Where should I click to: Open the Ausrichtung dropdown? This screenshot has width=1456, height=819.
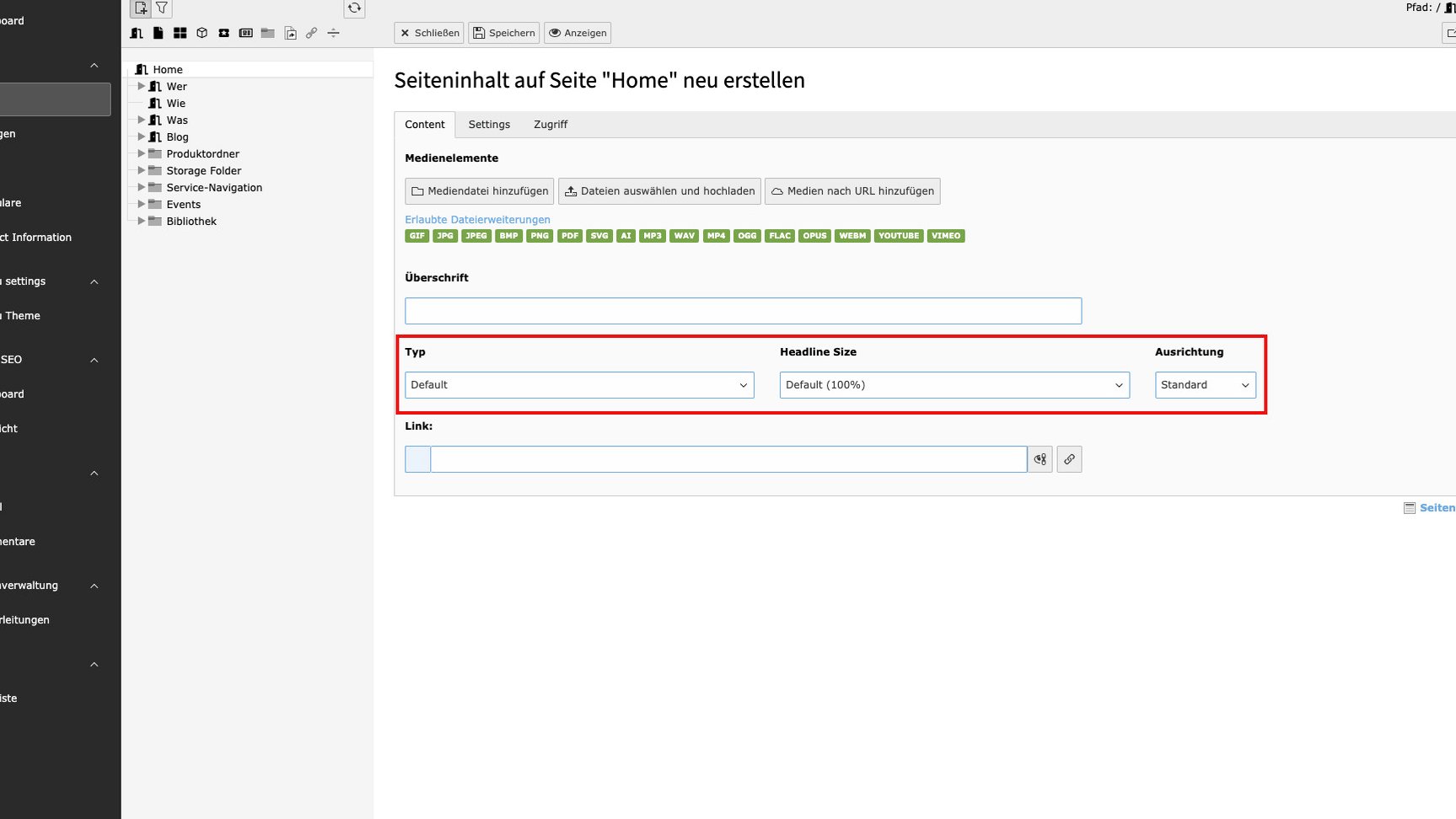[x=1205, y=385]
